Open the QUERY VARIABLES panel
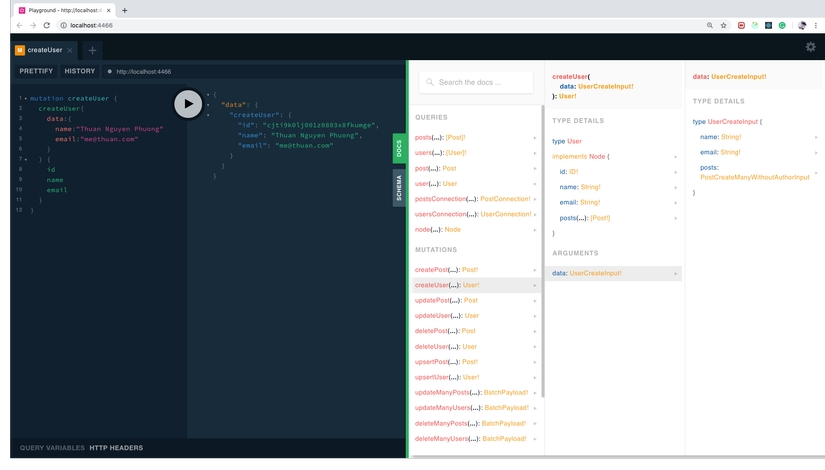Screen dimensions: 825x470 click(52, 448)
